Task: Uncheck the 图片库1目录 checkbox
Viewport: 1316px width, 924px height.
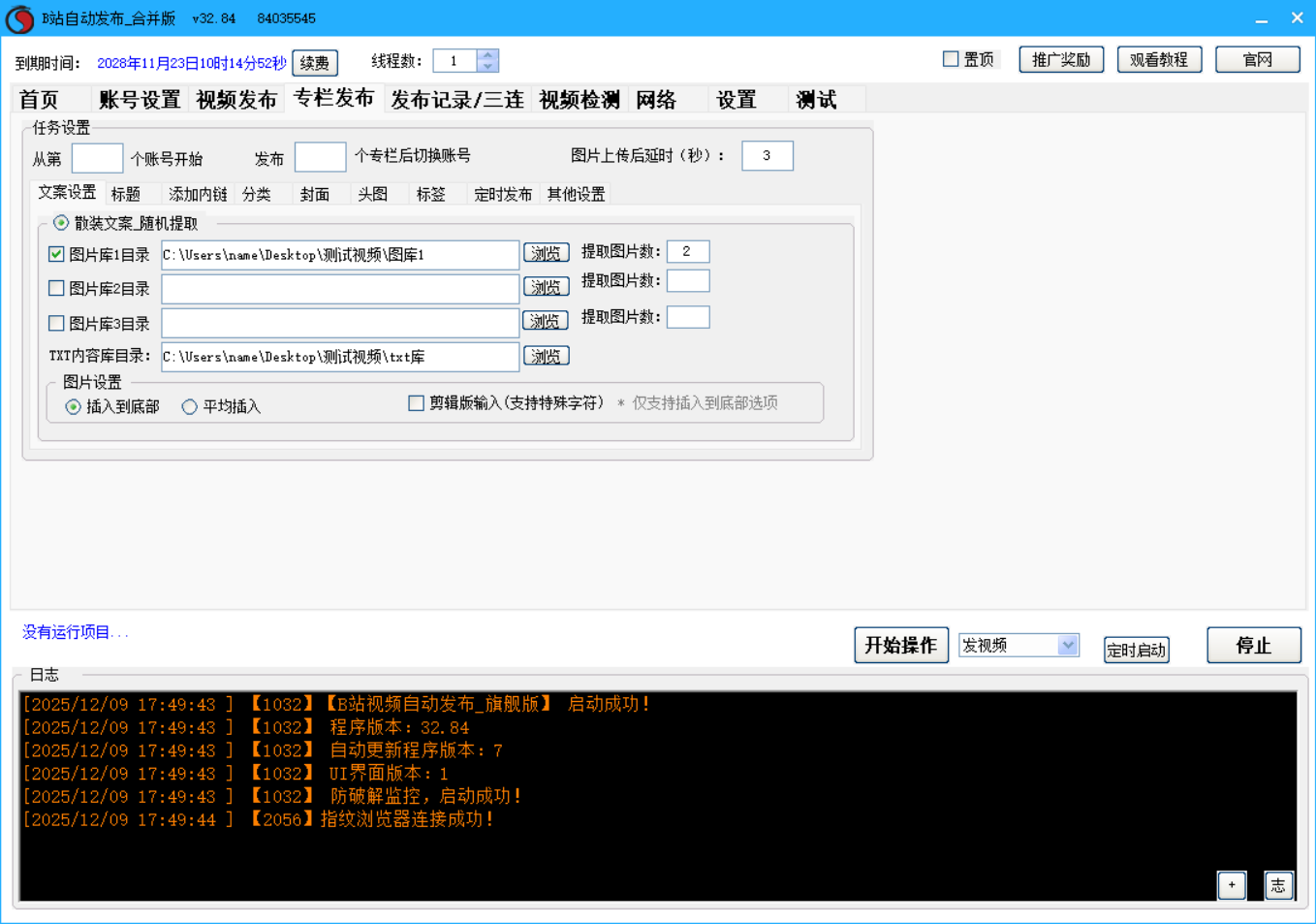Action: pos(56,254)
